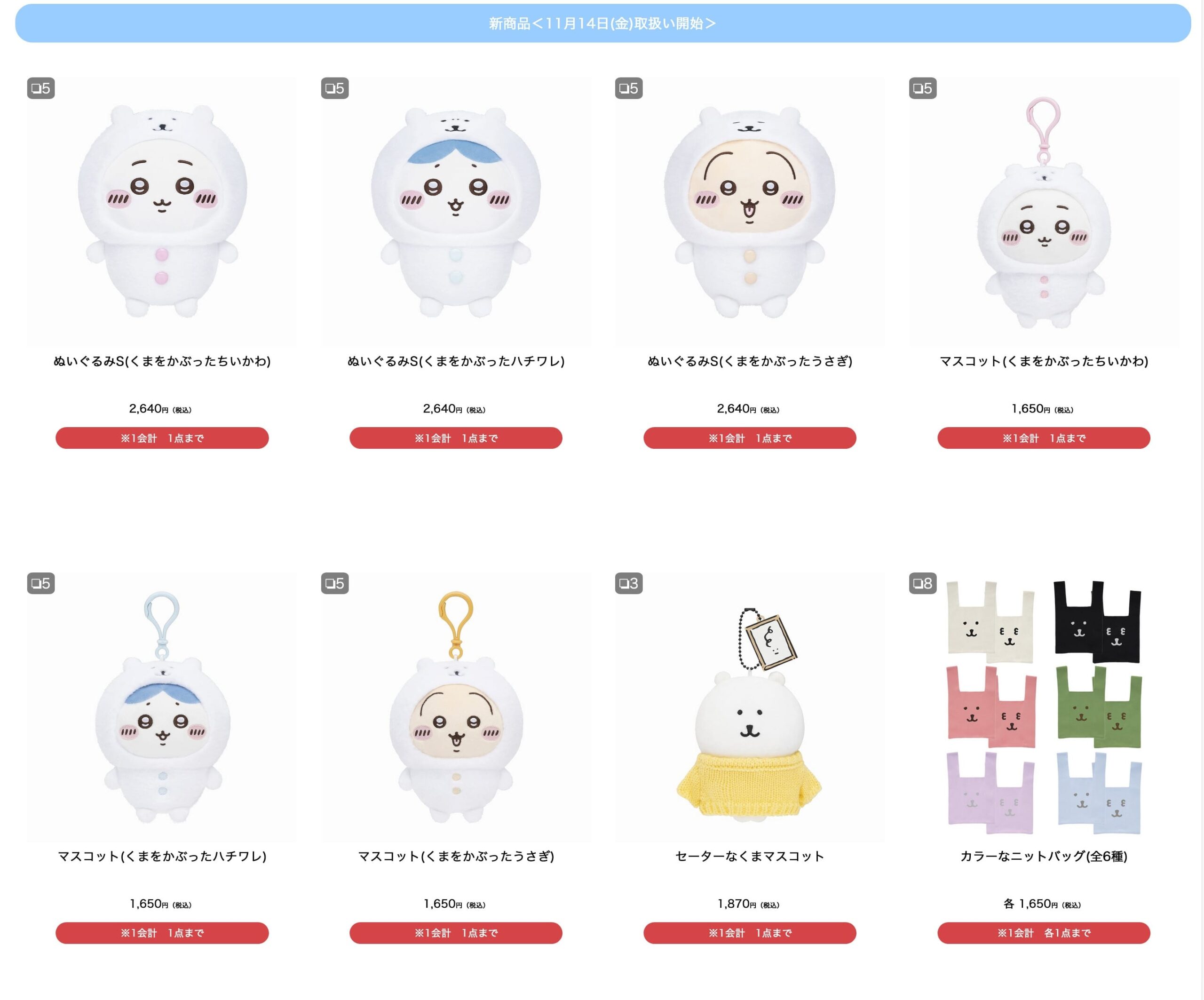
Task: Open the マスコット(くまをかぶったちいかわ) title
Action: pyautogui.click(x=1044, y=361)
